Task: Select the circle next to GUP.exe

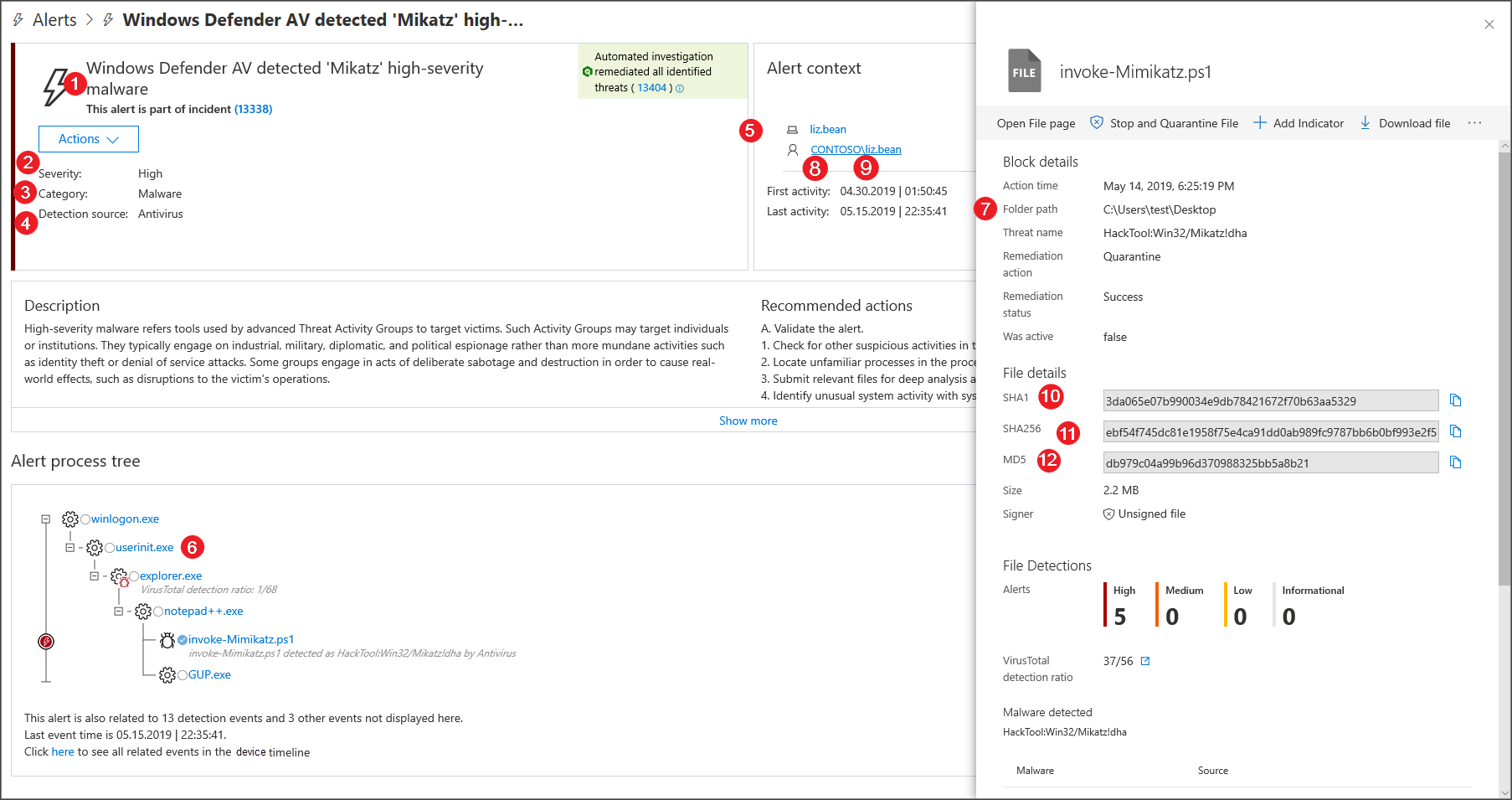Action: tap(182, 675)
